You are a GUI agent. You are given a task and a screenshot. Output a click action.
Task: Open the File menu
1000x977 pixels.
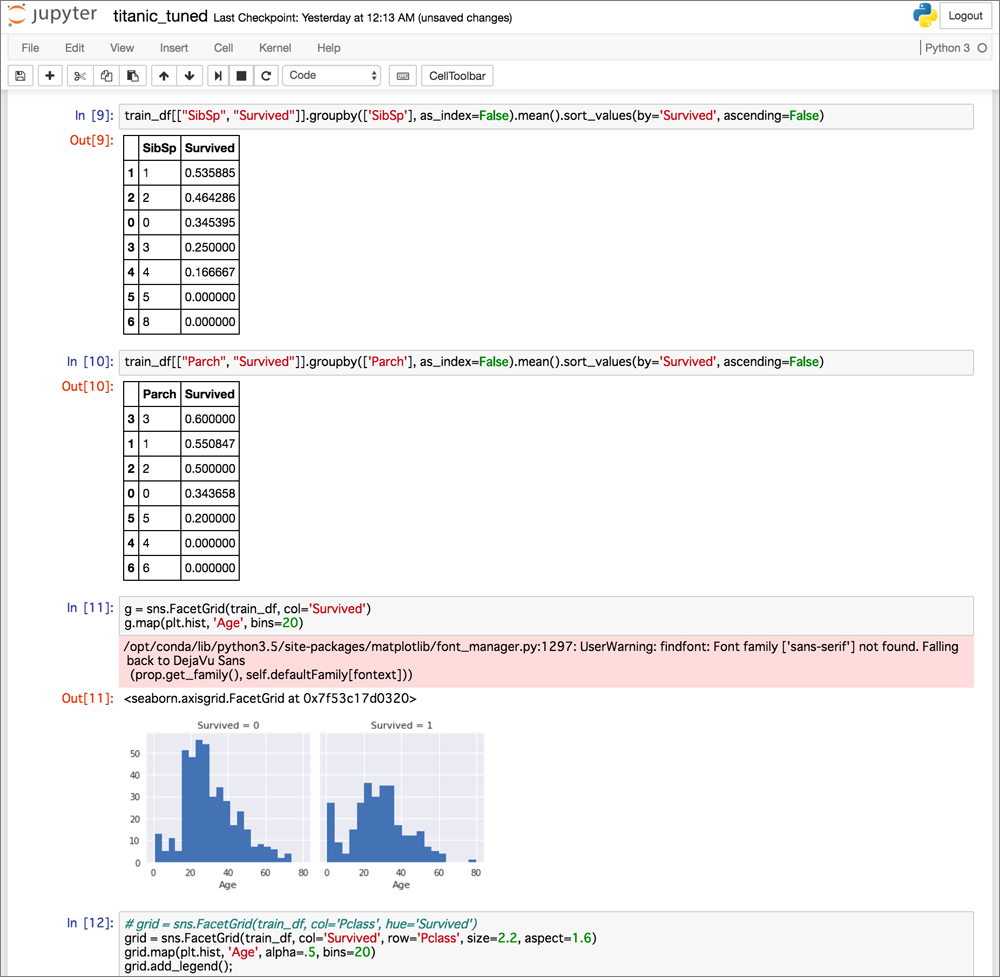coord(30,48)
